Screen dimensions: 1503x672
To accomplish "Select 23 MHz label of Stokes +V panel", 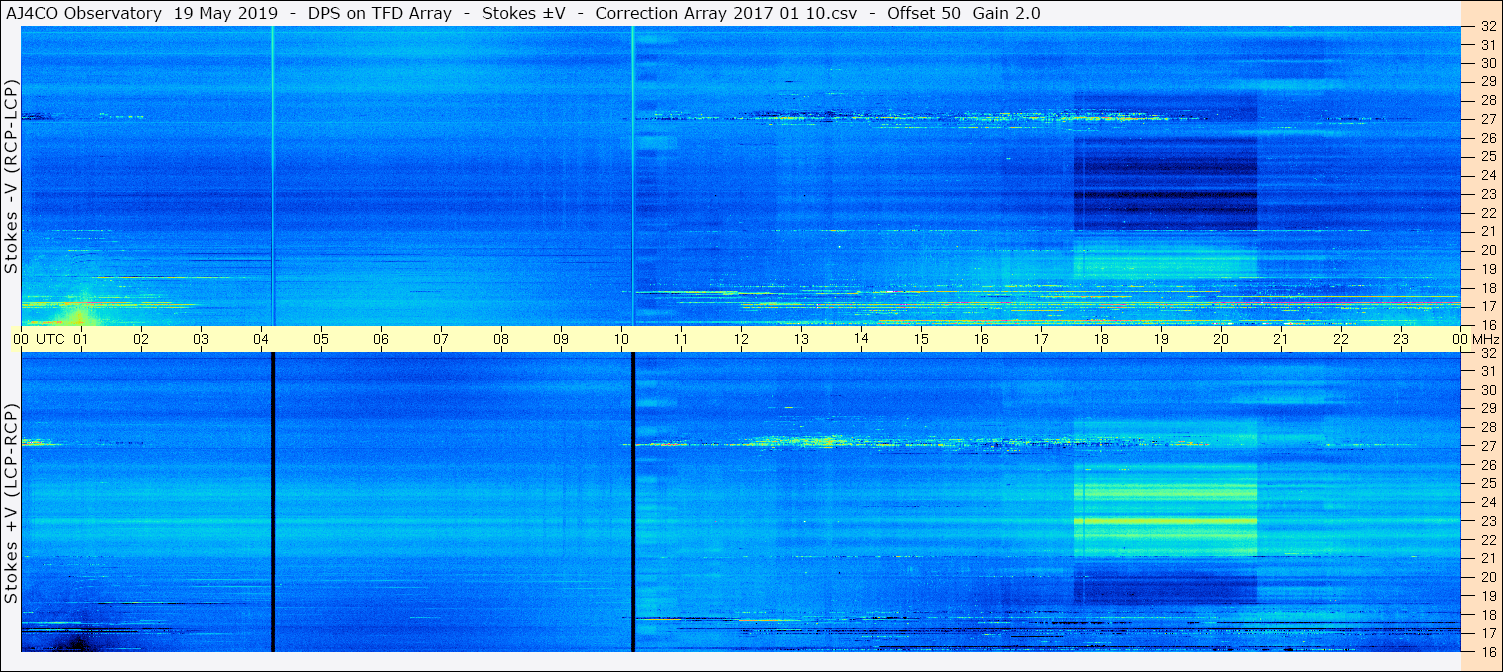I will tap(1487, 521).
